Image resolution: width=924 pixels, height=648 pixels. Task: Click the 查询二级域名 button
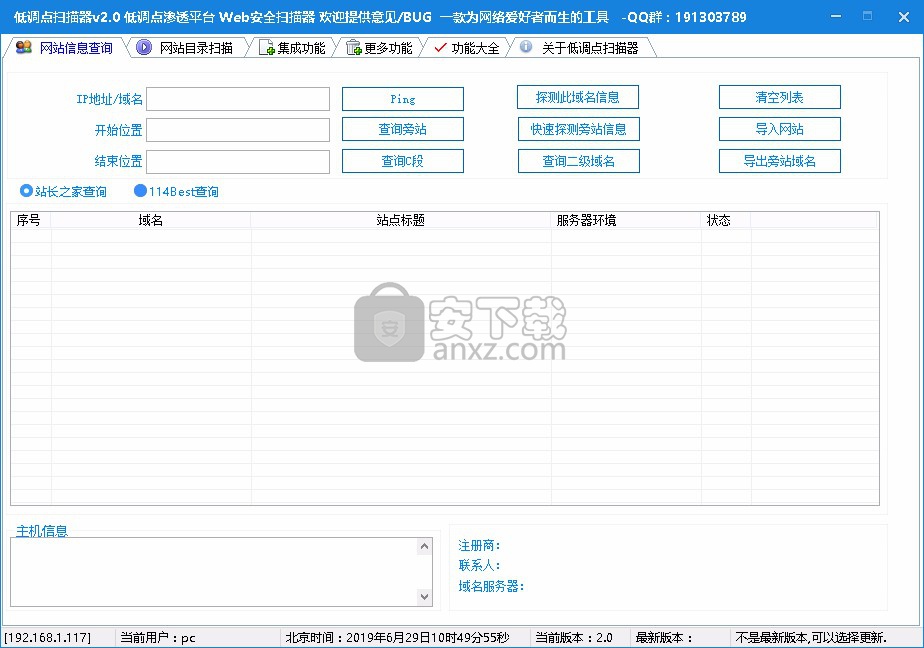pyautogui.click(x=579, y=161)
